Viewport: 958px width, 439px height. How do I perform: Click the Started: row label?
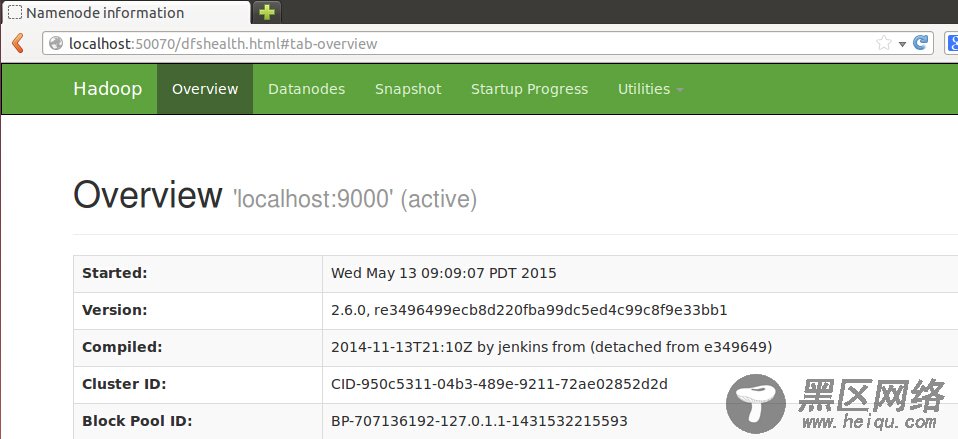115,273
